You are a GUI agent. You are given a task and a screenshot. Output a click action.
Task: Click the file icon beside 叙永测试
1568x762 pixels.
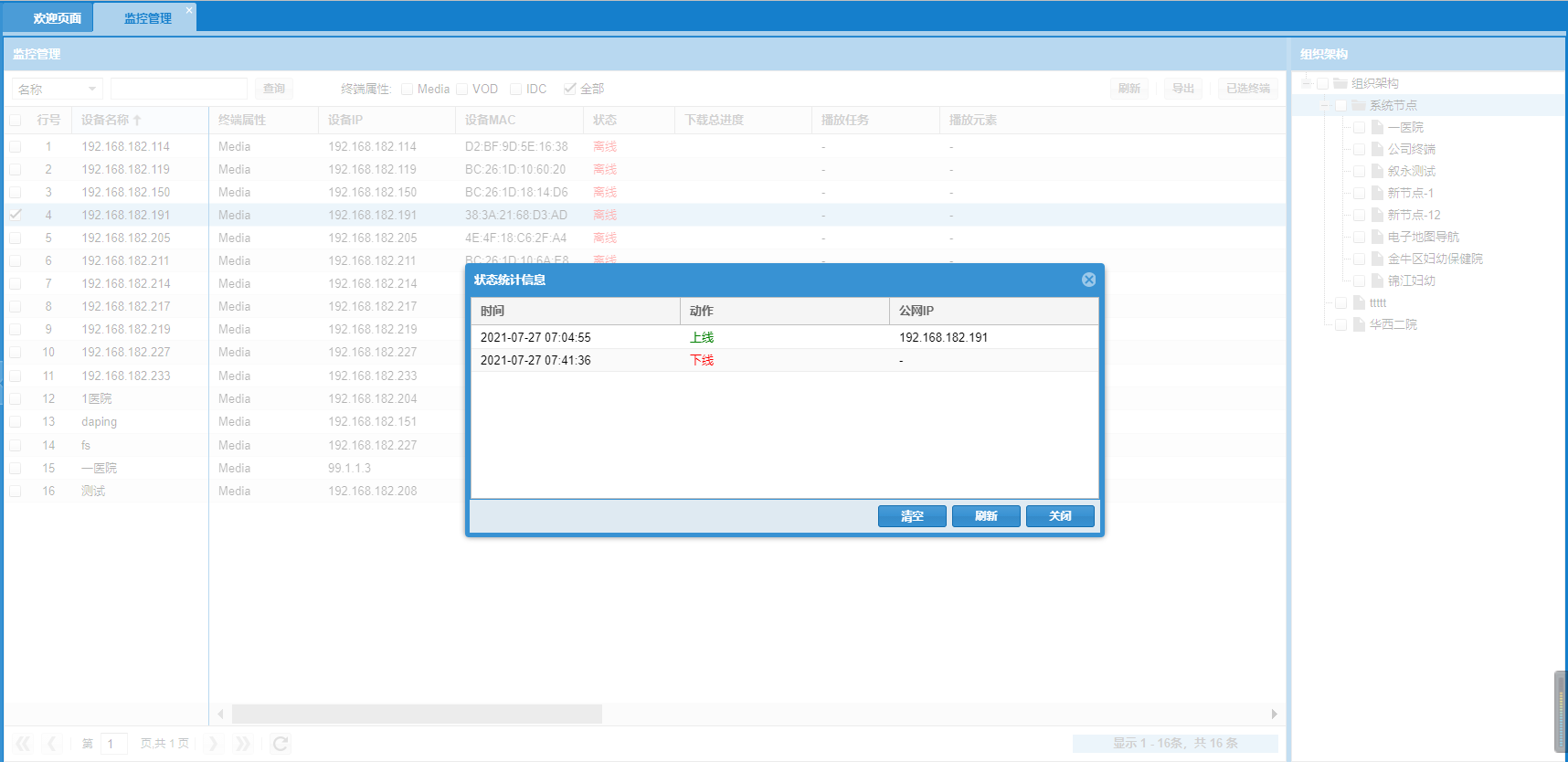tap(1377, 171)
